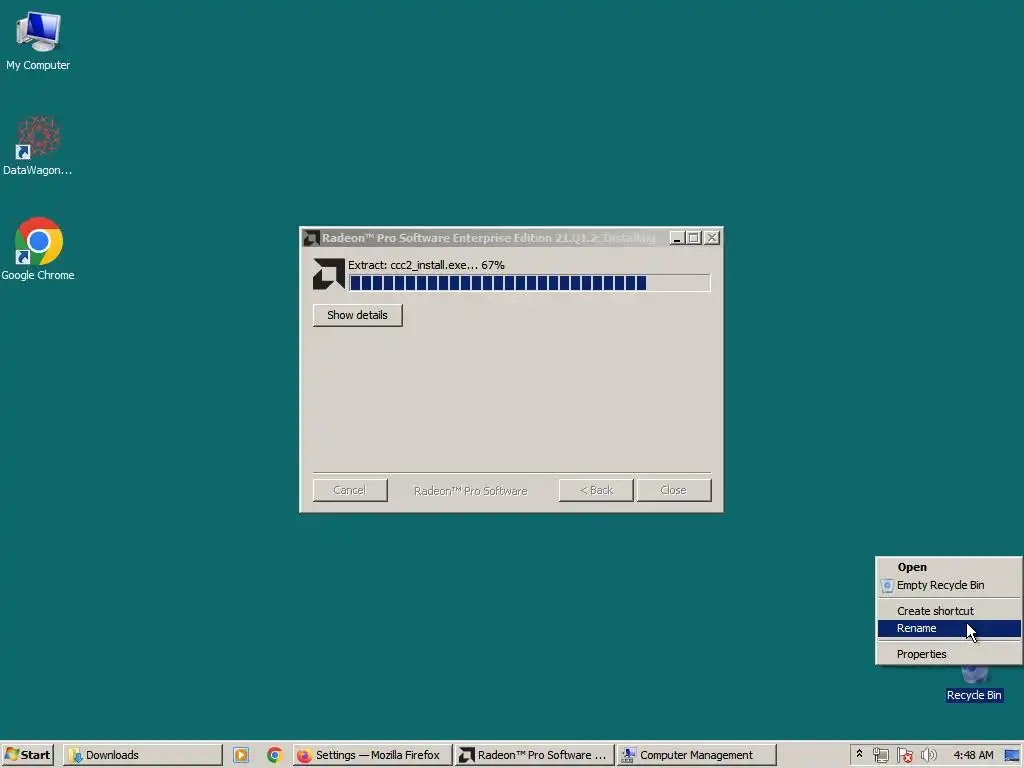The image size is (1024, 768).
Task: Click the 4:48 AM taskbar clock
Action: [973, 755]
